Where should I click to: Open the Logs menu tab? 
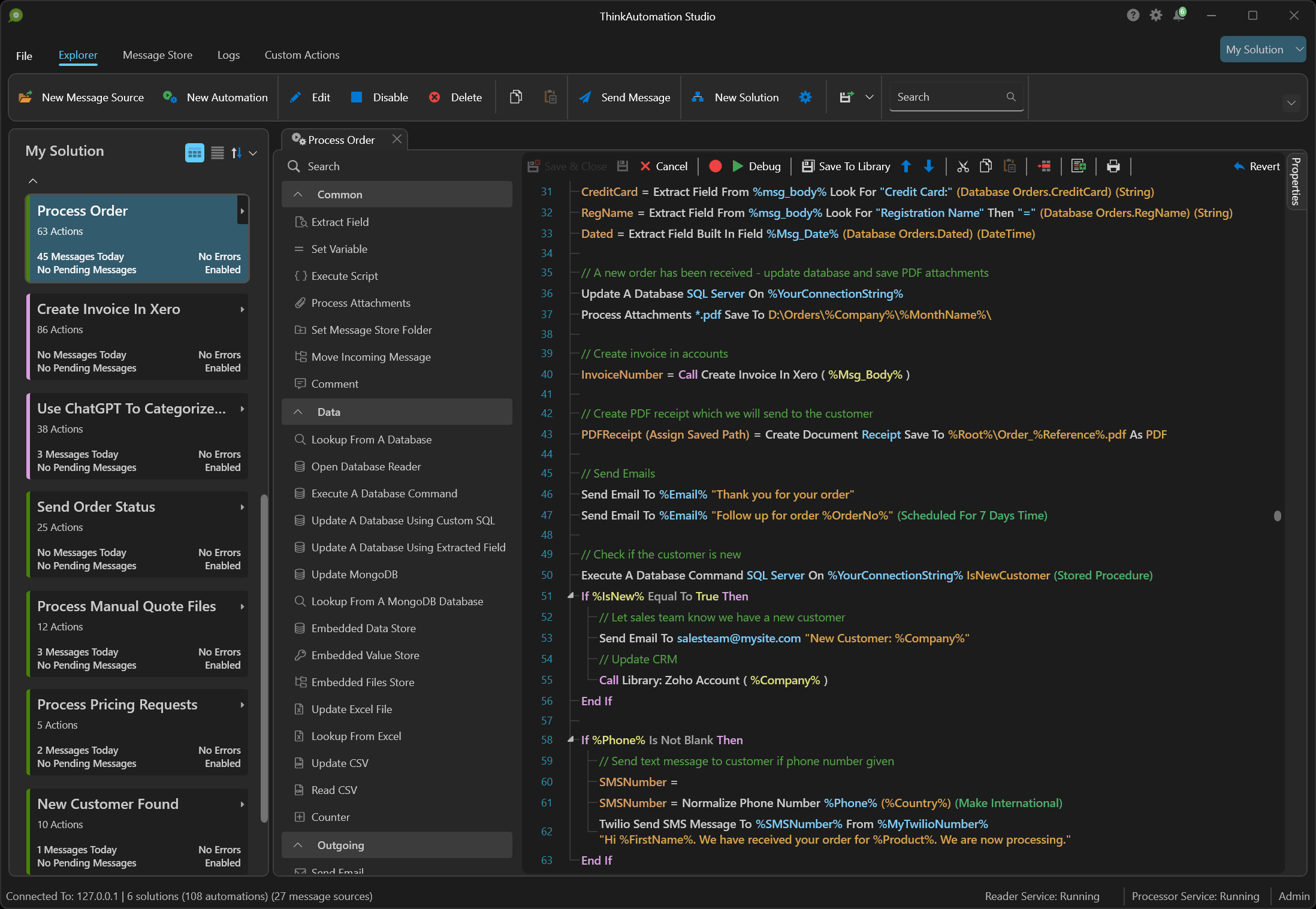[x=228, y=54]
